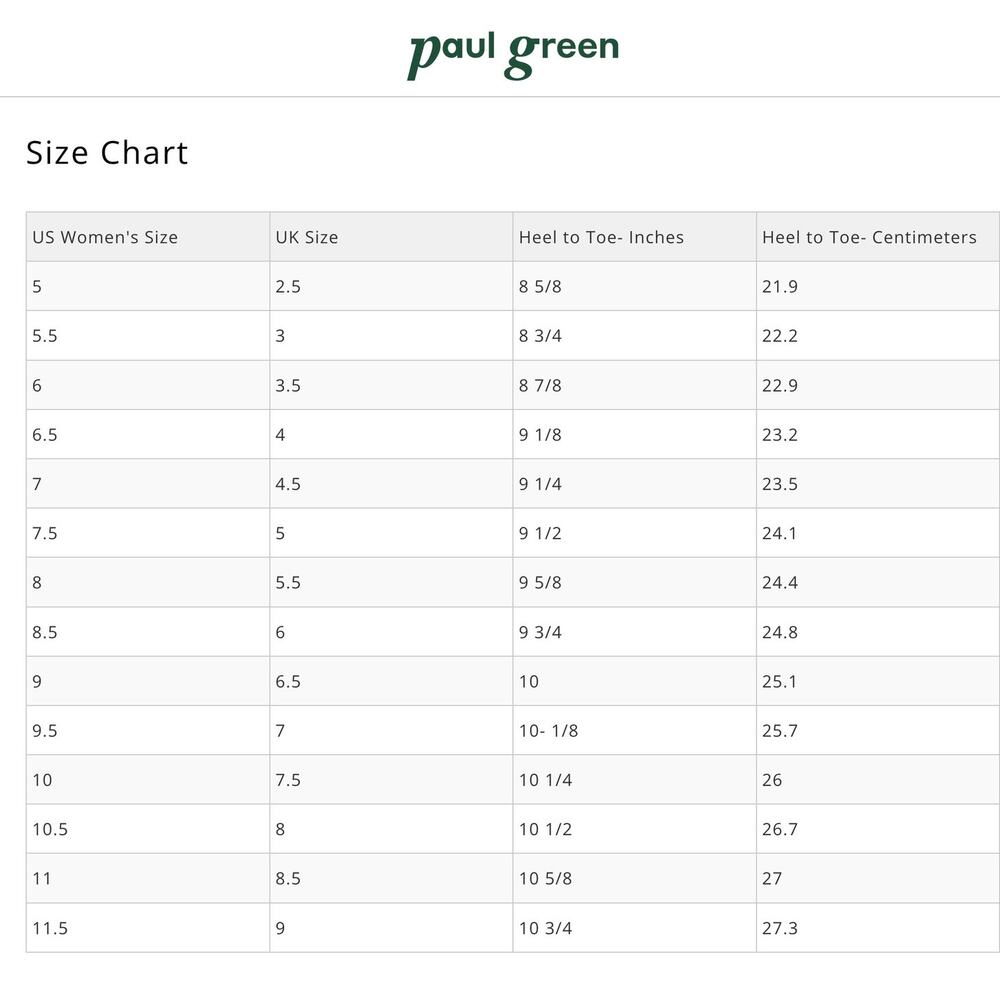Click the US Women's Size column header
This screenshot has width=1000, height=1000.
click(148, 237)
